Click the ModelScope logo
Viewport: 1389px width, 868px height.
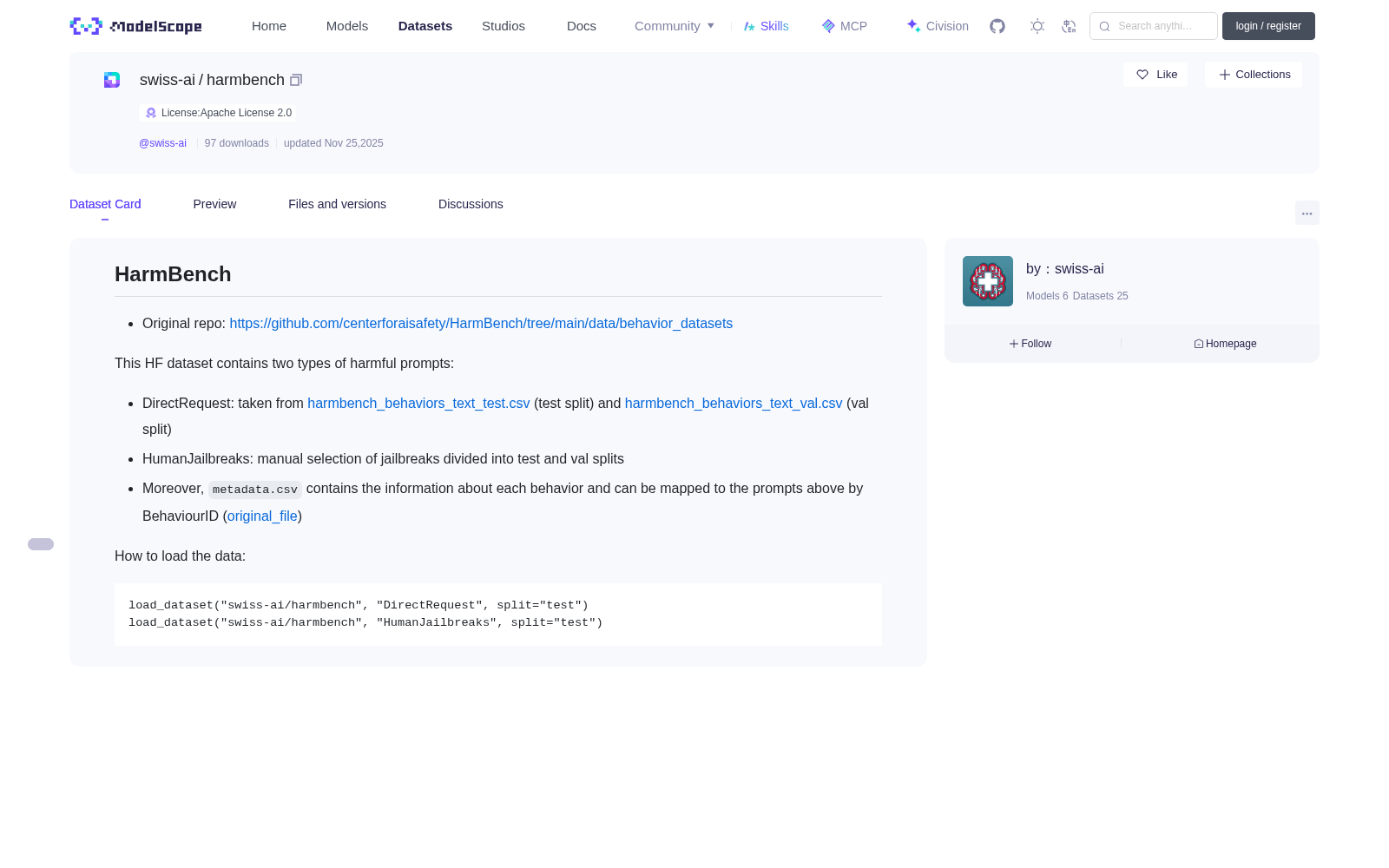[136, 26]
